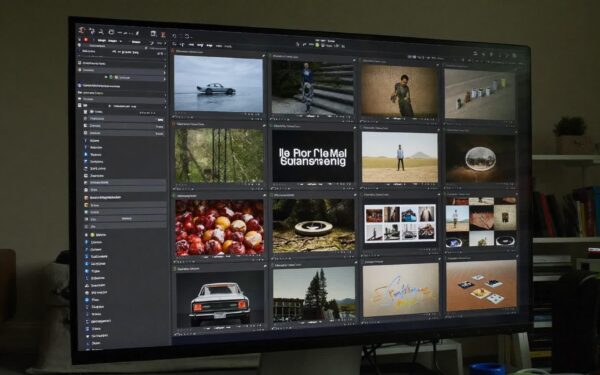The height and width of the screenshot is (375, 600).
Task: Select the scattered cards on orange surface photo
Action: 481,286
